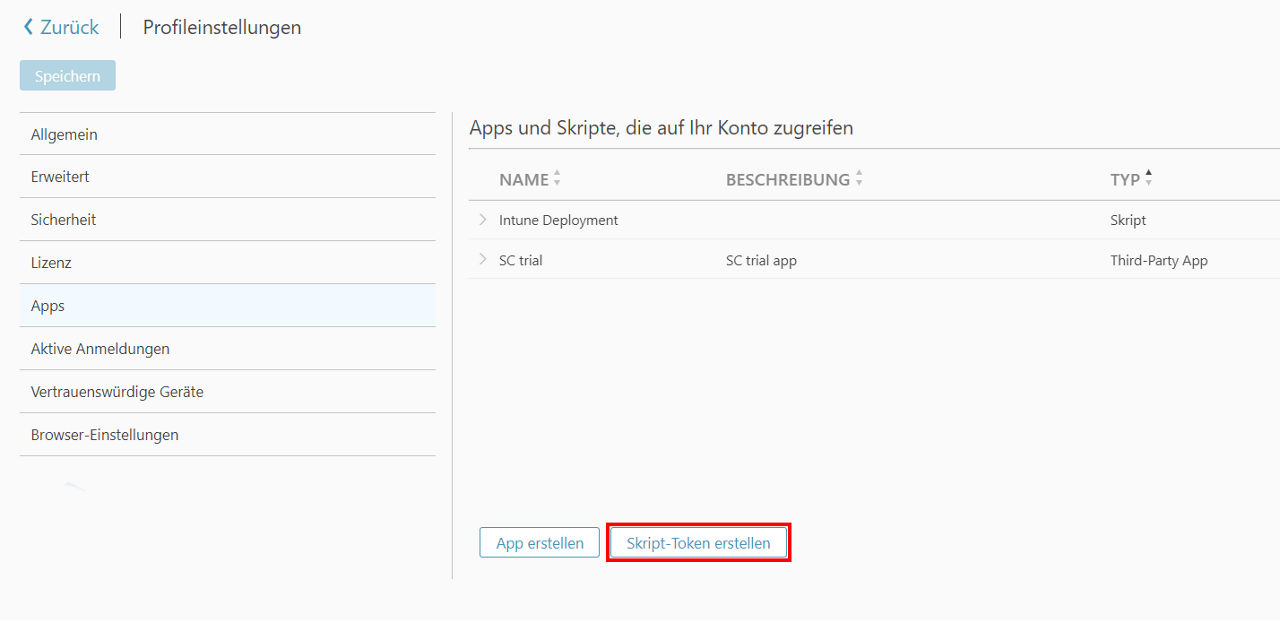Open the Allgemein settings section
Screen dimensions: 1280x620
tap(227, 134)
